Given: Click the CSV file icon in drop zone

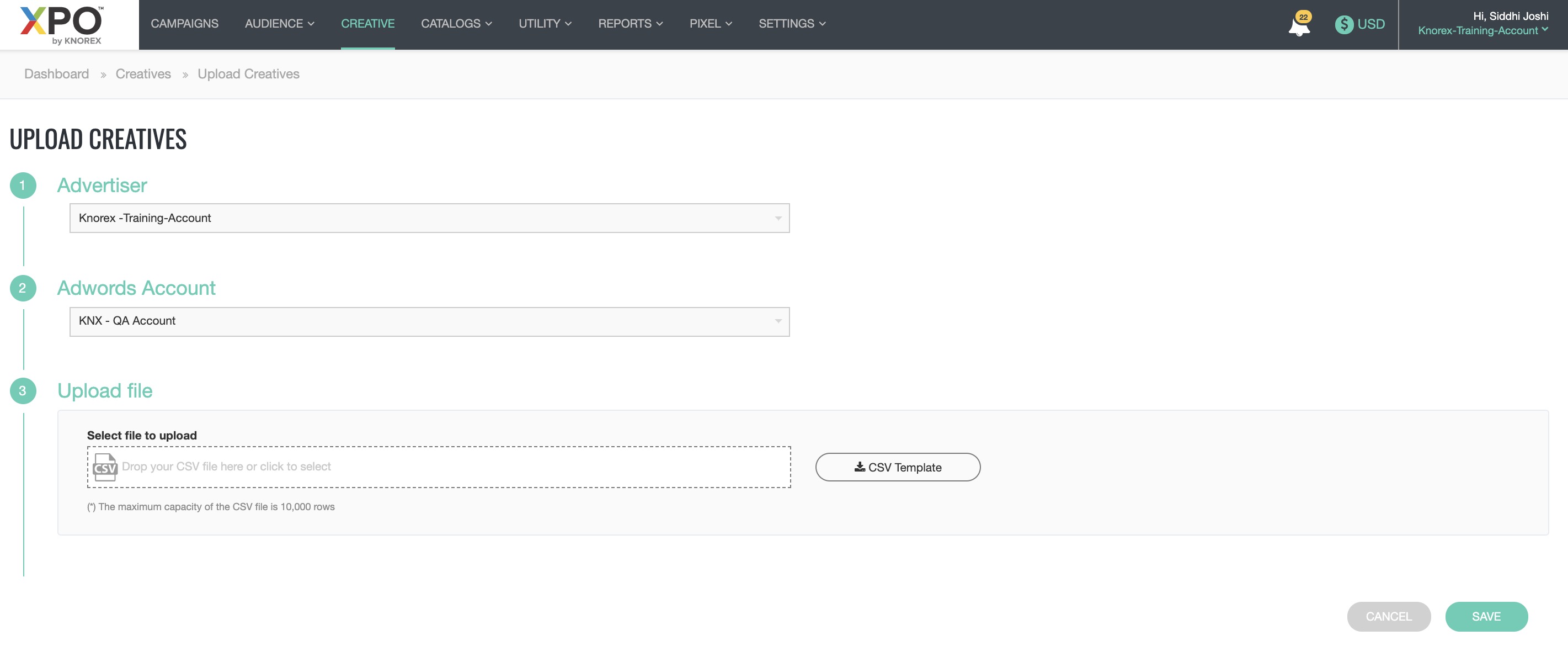Looking at the screenshot, I should [105, 467].
